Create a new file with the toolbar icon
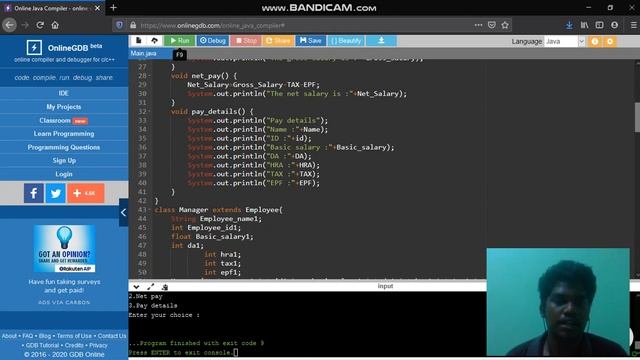640x360 pixels. tap(138, 40)
